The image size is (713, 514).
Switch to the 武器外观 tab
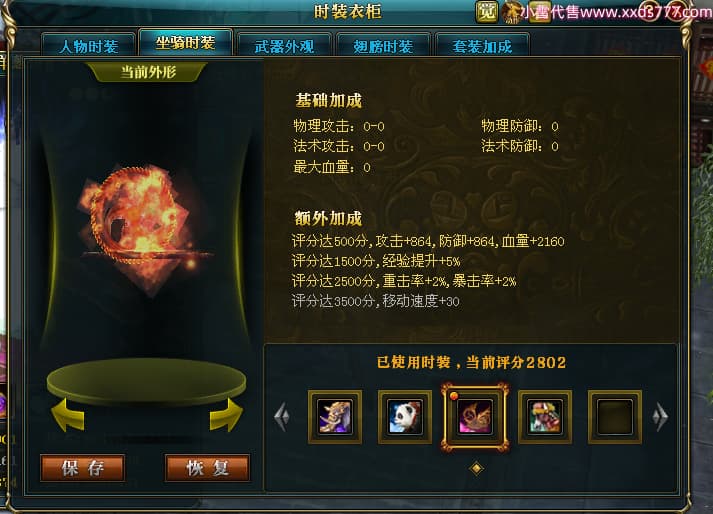(x=284, y=45)
